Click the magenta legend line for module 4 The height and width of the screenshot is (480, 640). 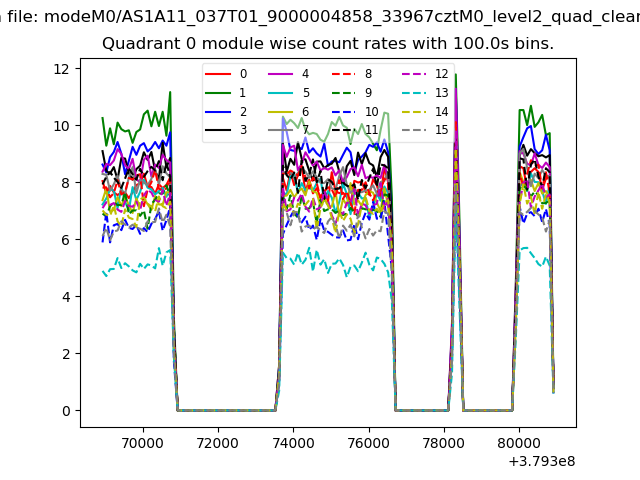[x=282, y=74]
